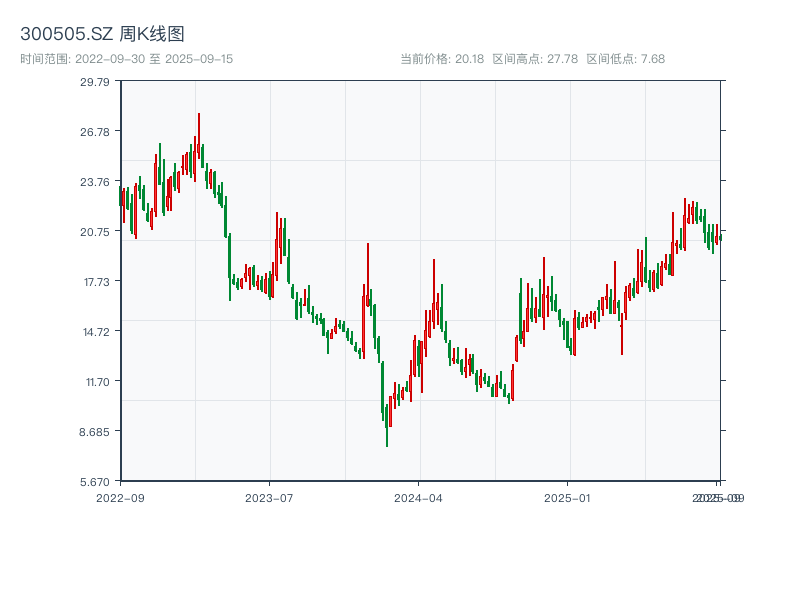
Task: Click the 2024-04 x-axis label
Action: [x=418, y=498]
